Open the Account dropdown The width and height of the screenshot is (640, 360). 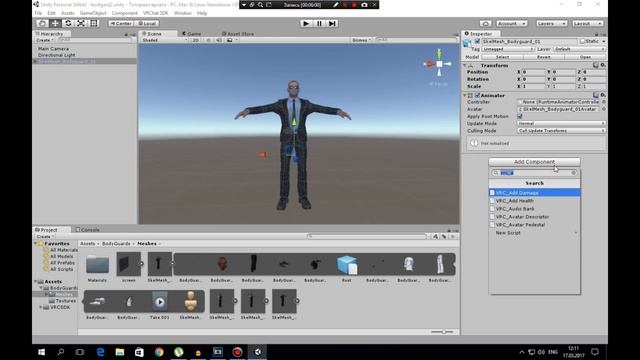[511, 23]
